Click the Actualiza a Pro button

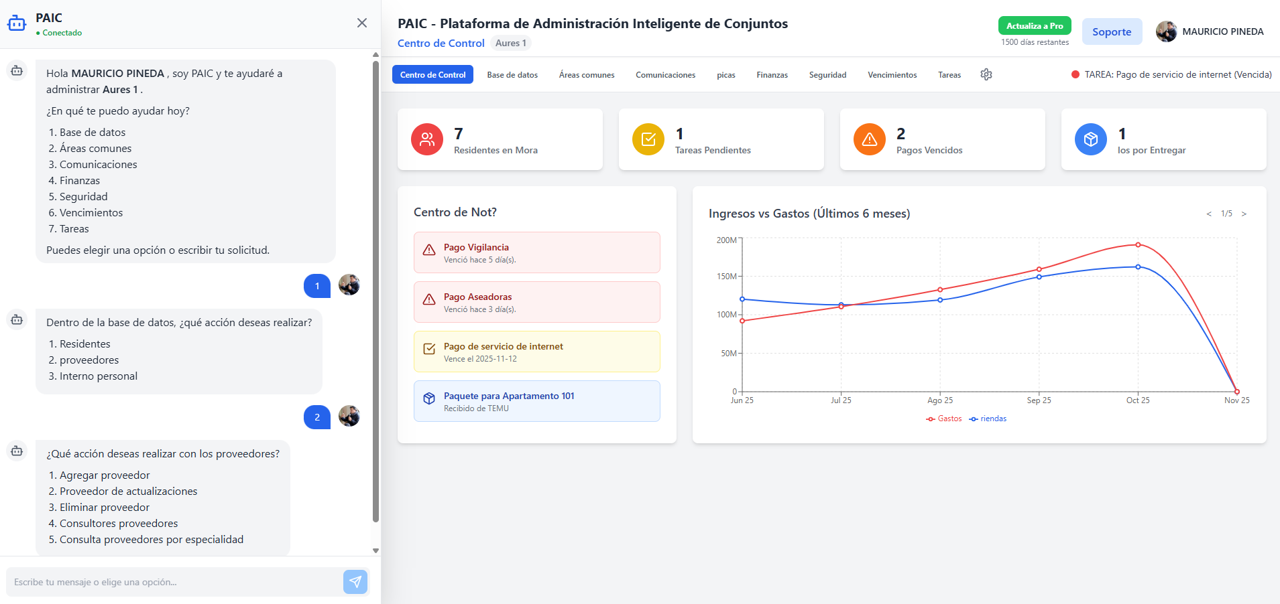point(1034,26)
